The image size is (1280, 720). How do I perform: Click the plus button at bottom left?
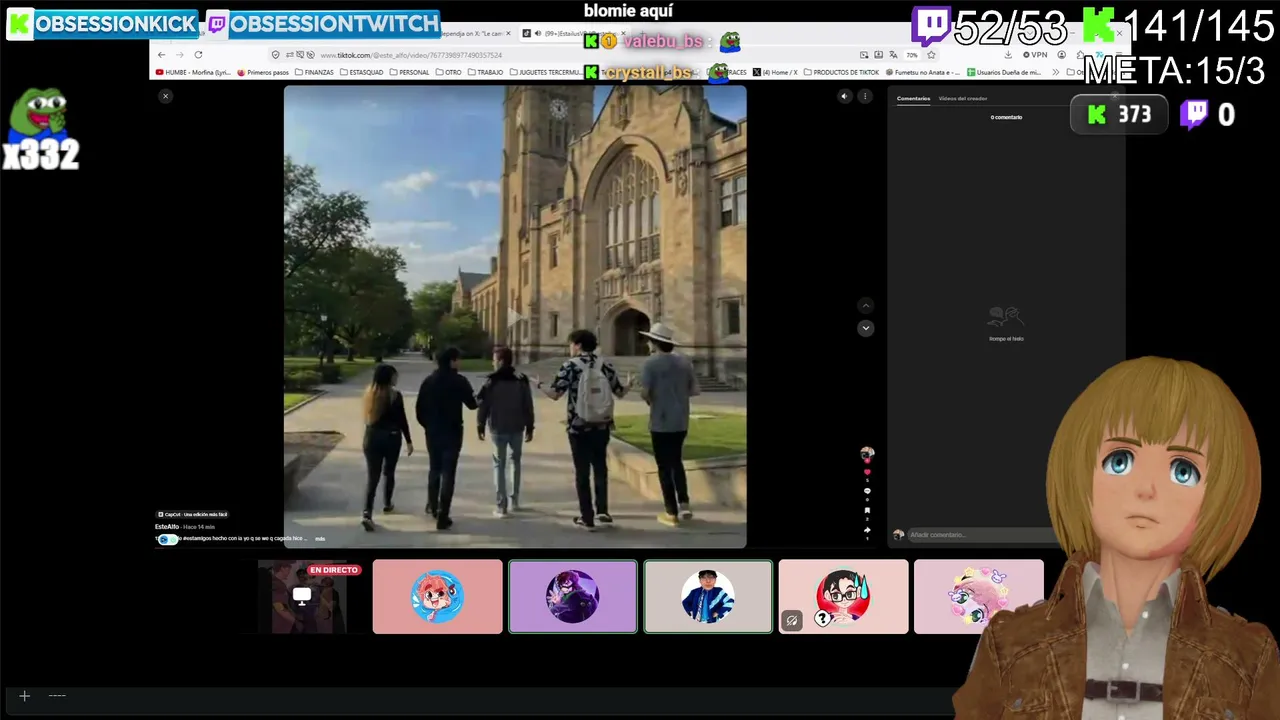click(25, 696)
